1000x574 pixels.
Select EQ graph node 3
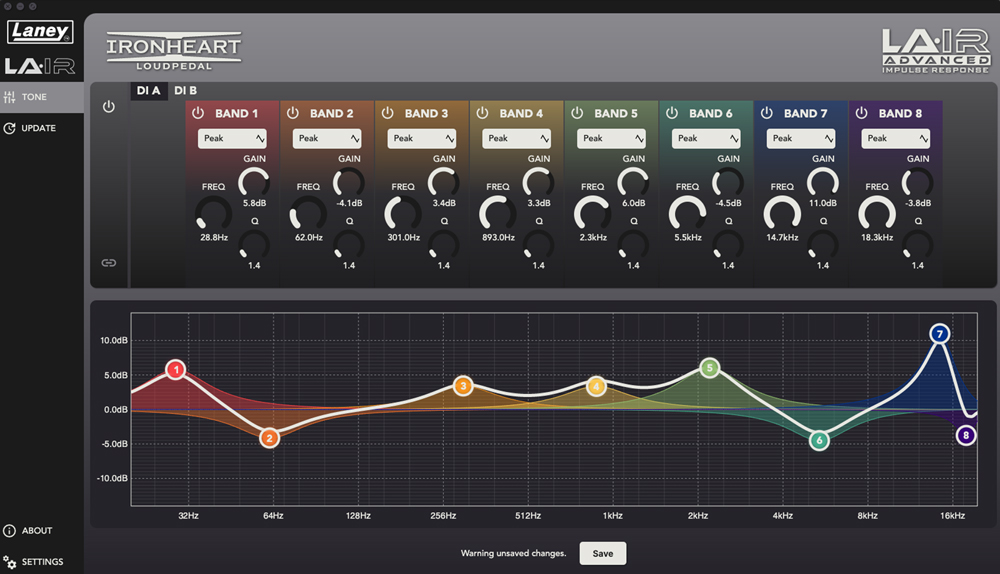click(463, 385)
